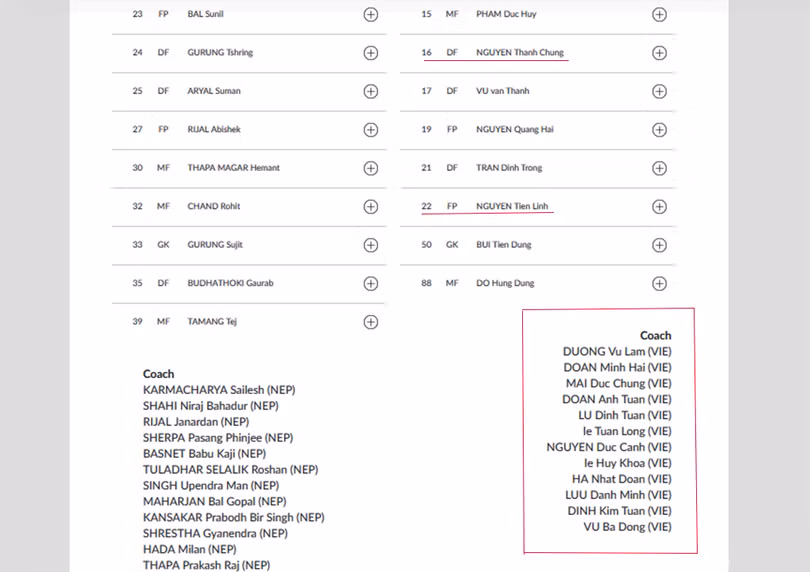This screenshot has height=572, width=810.
Task: Expand VU van Thanh row
Action: 659,91
